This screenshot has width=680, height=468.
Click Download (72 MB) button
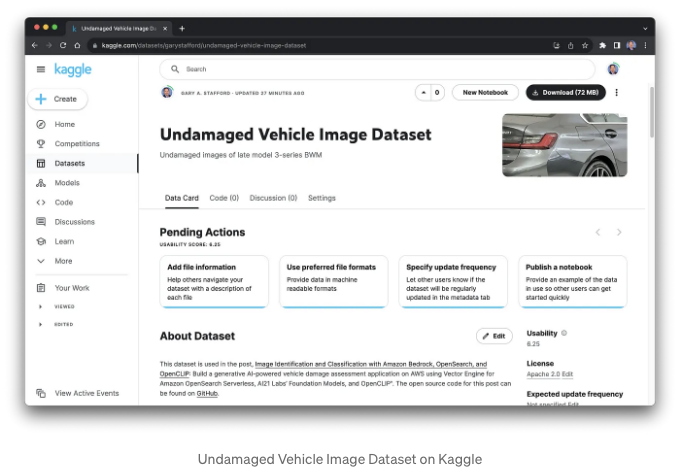tap(566, 92)
